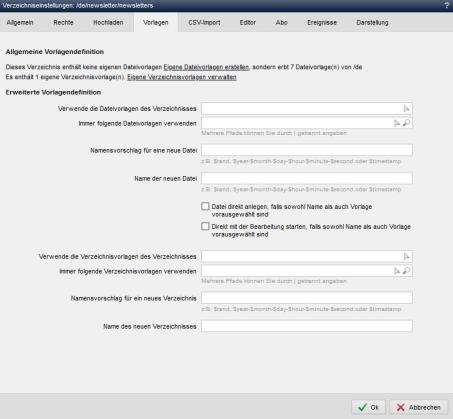Viewport: 453px width, 419px height.
Task: Select the Vorlagen tab
Action: coord(156,22)
